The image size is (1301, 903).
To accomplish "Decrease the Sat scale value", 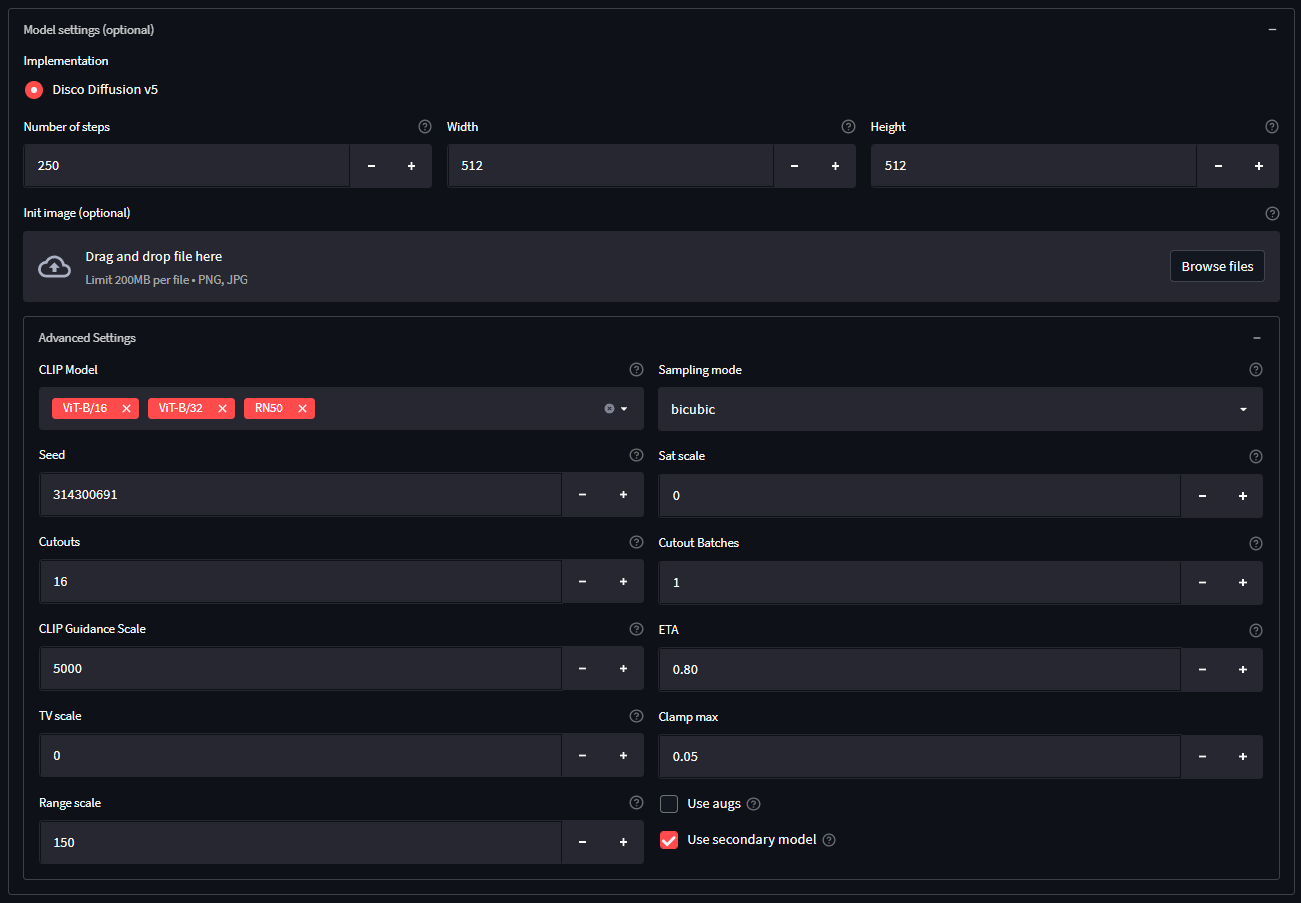I will coord(1202,496).
